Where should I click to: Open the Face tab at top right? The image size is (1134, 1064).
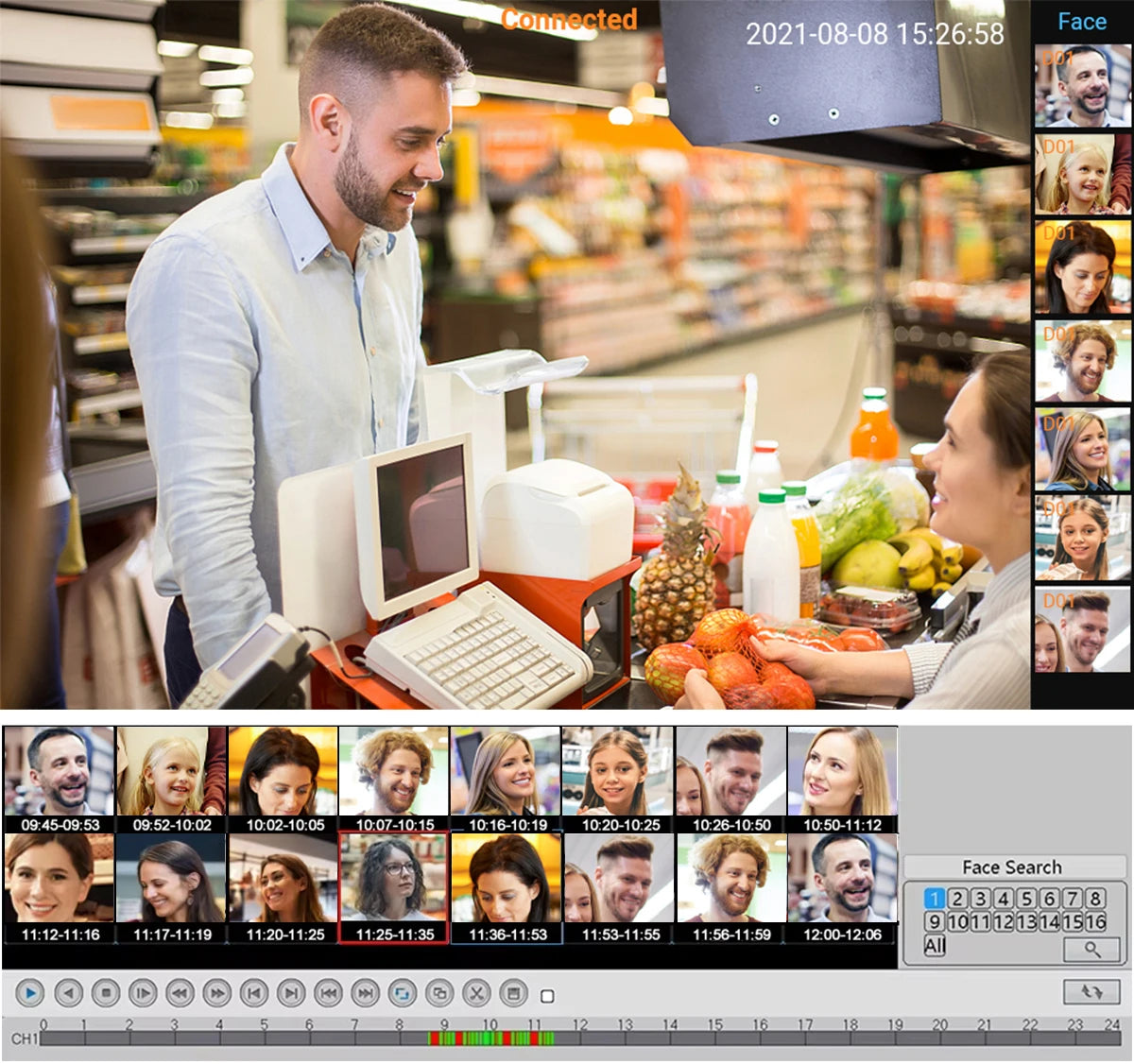click(x=1082, y=22)
